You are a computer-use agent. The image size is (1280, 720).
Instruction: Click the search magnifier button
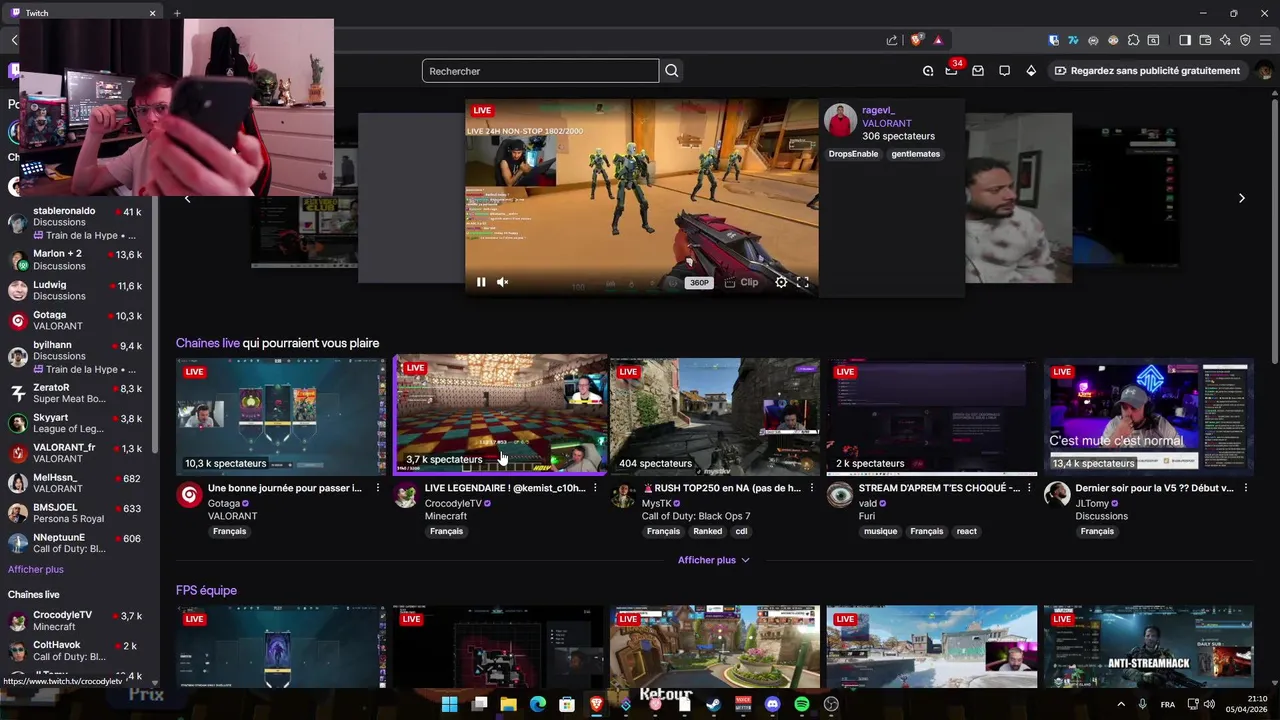(672, 71)
